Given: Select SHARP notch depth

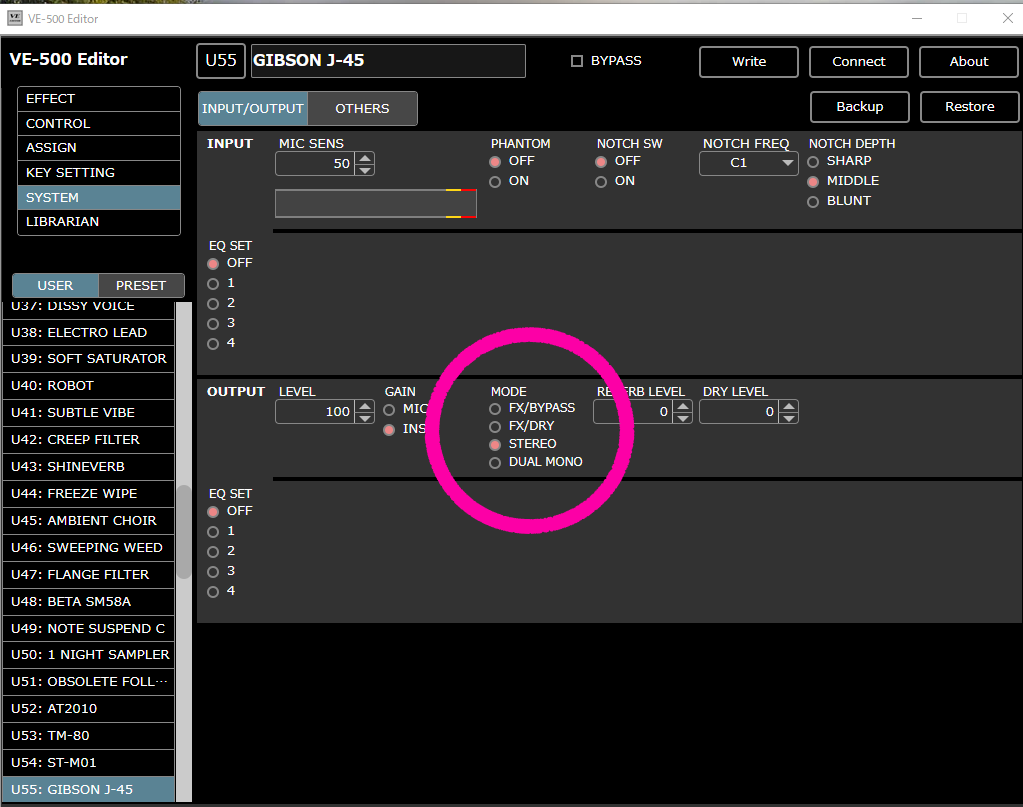Looking at the screenshot, I should 813,161.
